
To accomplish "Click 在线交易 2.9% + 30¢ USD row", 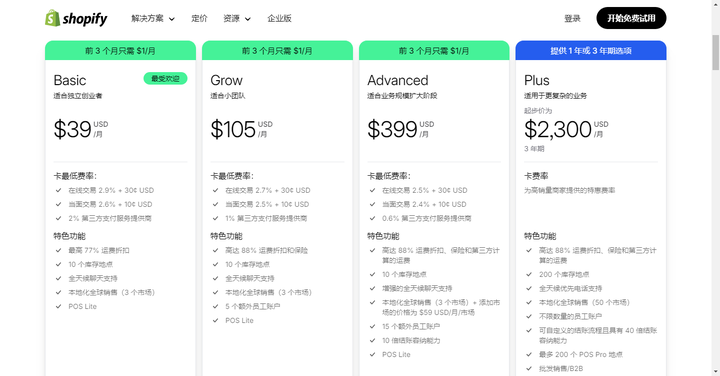I will point(111,190).
